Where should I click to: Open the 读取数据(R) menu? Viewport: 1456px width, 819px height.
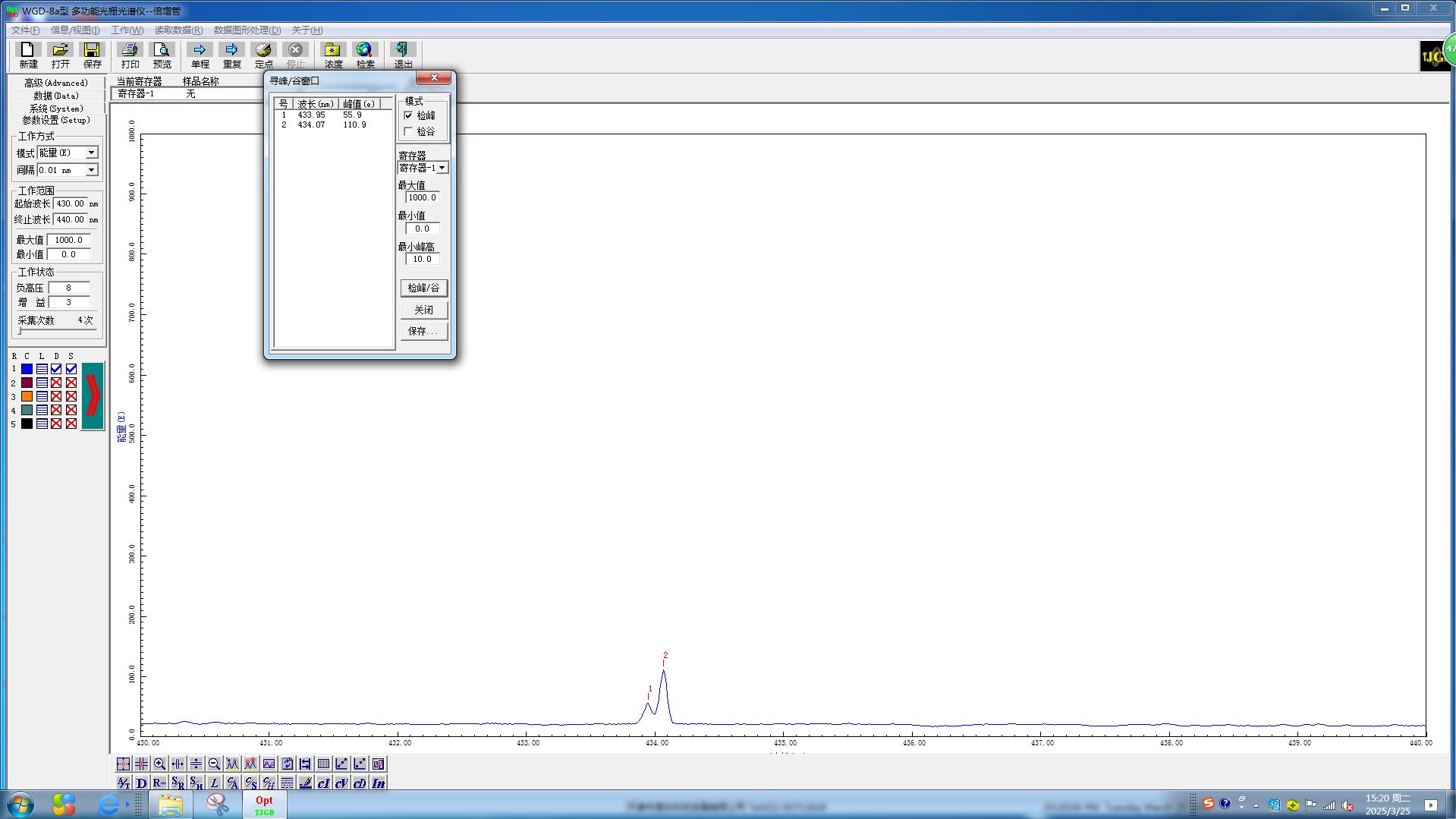178,30
